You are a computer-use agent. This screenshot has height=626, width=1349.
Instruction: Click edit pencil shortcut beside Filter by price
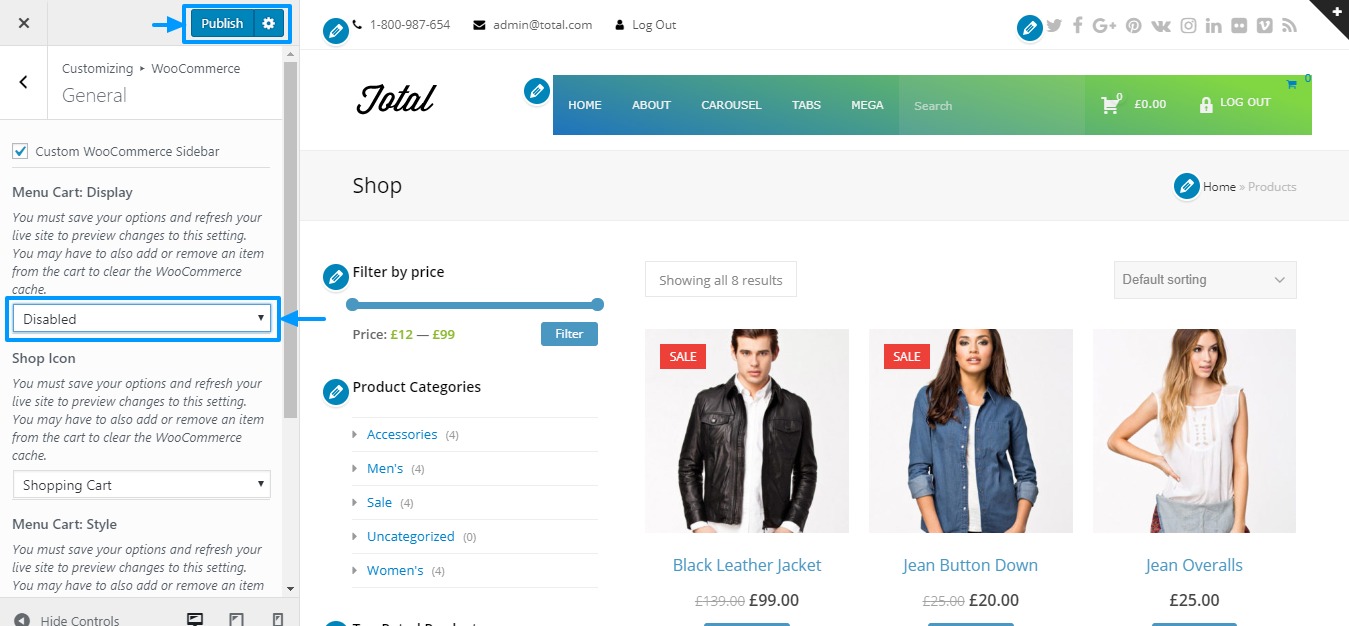coord(336,277)
